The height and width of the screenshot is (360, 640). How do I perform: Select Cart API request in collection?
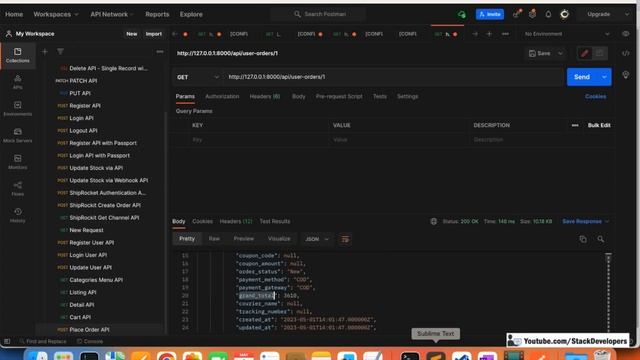(80, 317)
